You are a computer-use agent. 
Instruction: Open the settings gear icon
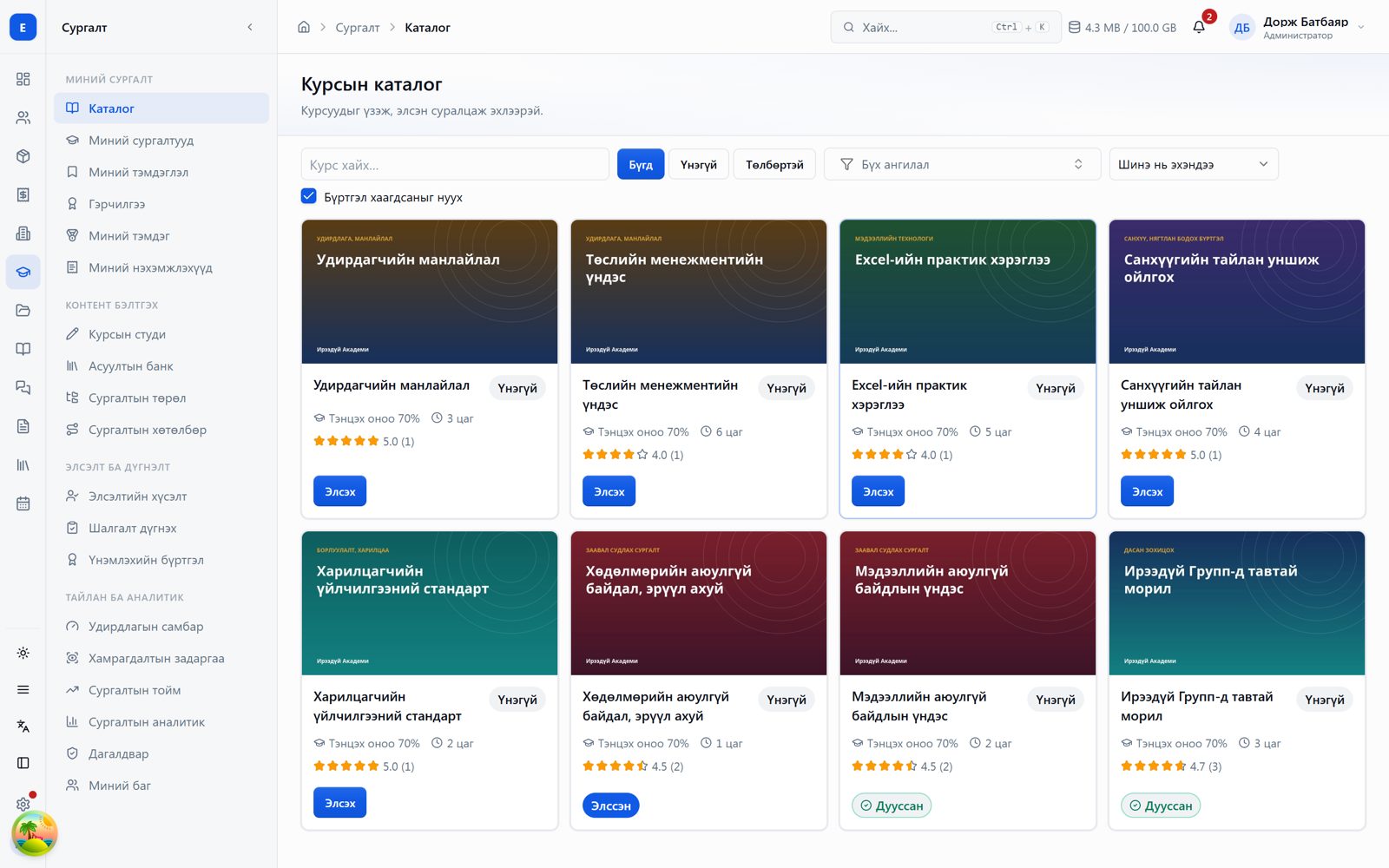[x=23, y=804]
